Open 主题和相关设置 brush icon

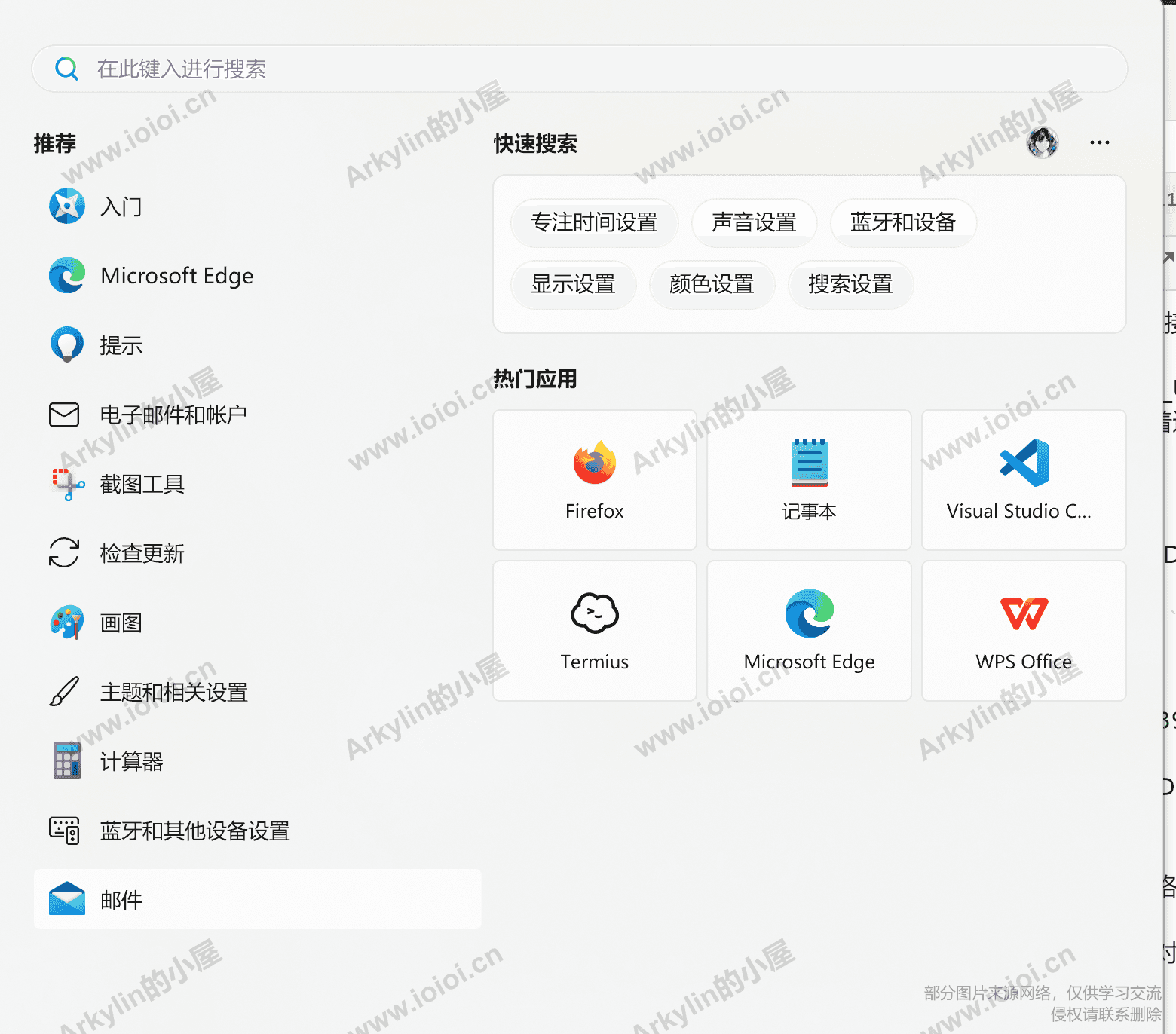click(x=64, y=691)
